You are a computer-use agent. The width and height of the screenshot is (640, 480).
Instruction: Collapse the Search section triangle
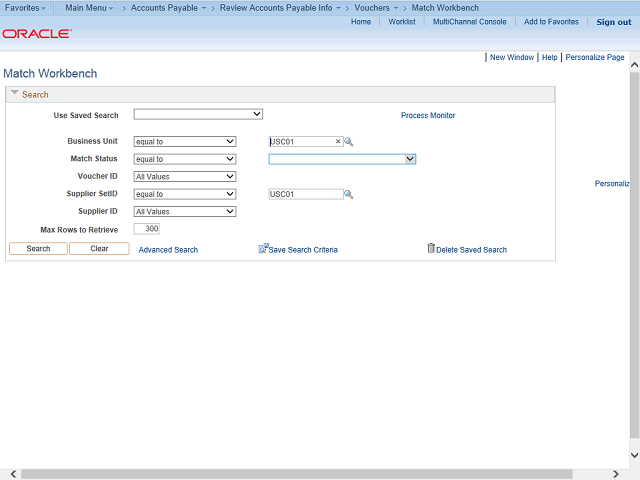coord(15,93)
